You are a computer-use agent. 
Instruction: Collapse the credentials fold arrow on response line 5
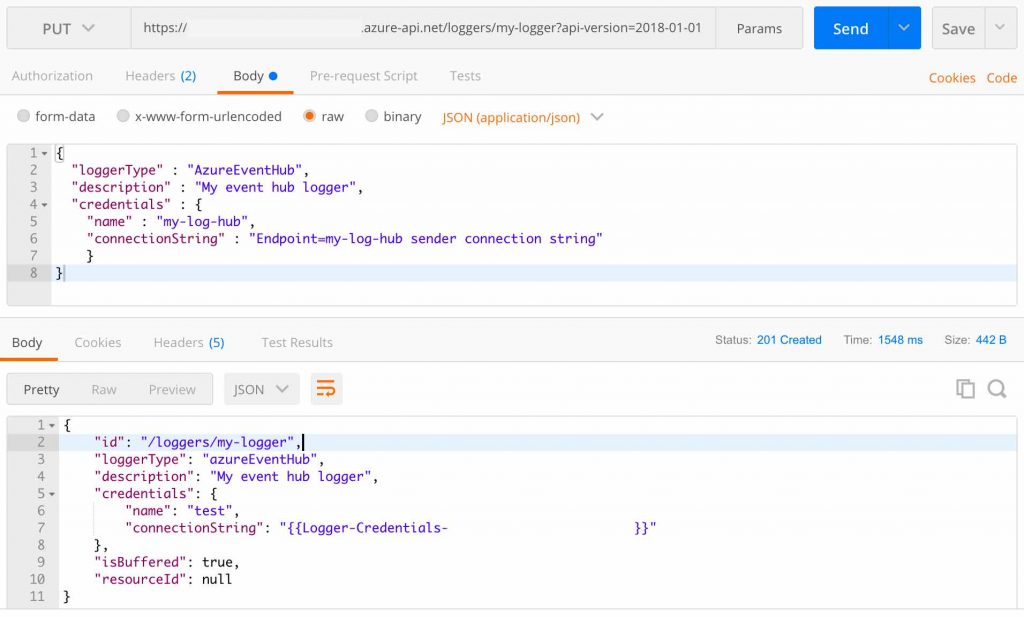point(52,494)
